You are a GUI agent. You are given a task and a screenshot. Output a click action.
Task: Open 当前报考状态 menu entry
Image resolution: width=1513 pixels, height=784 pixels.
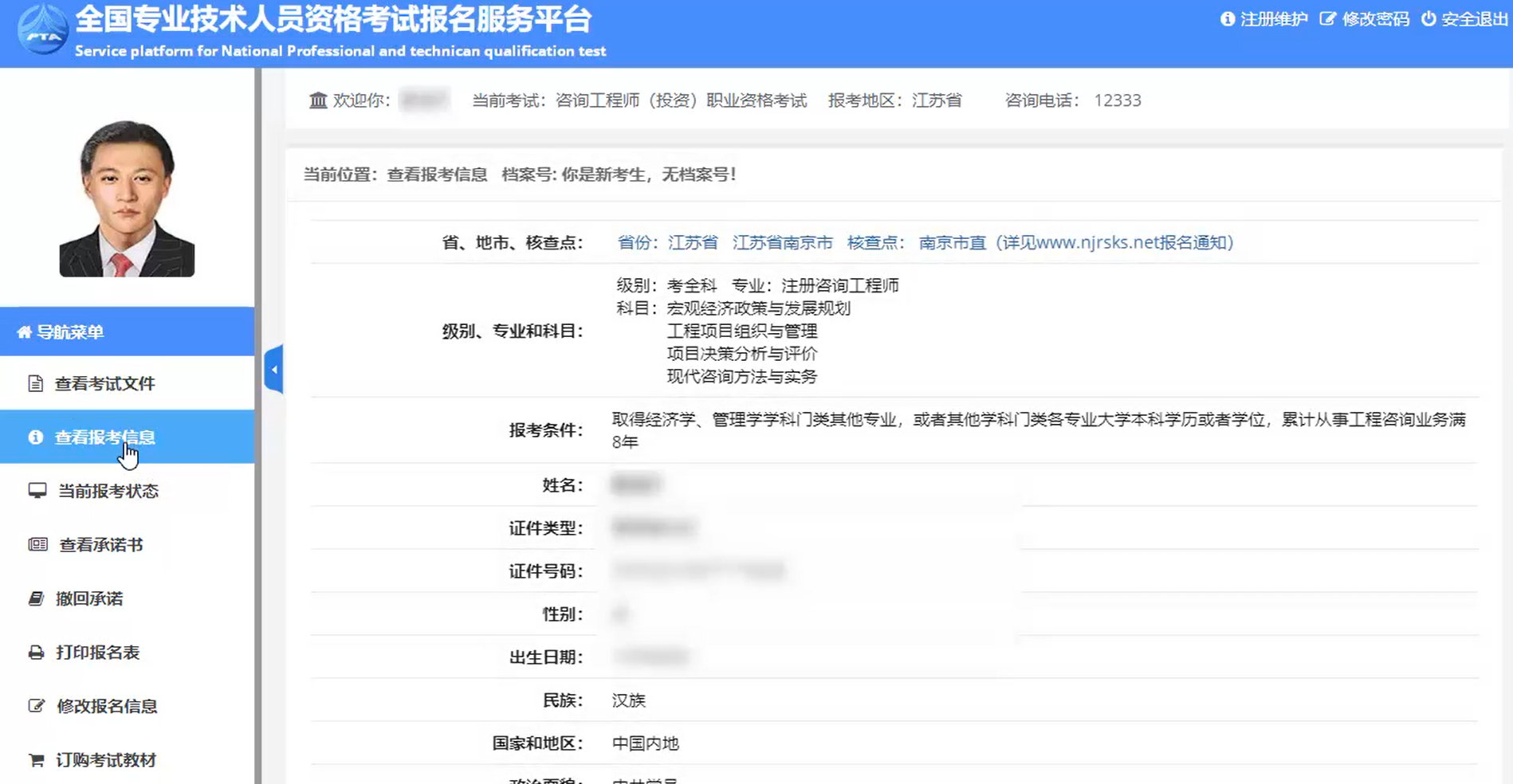coord(108,491)
